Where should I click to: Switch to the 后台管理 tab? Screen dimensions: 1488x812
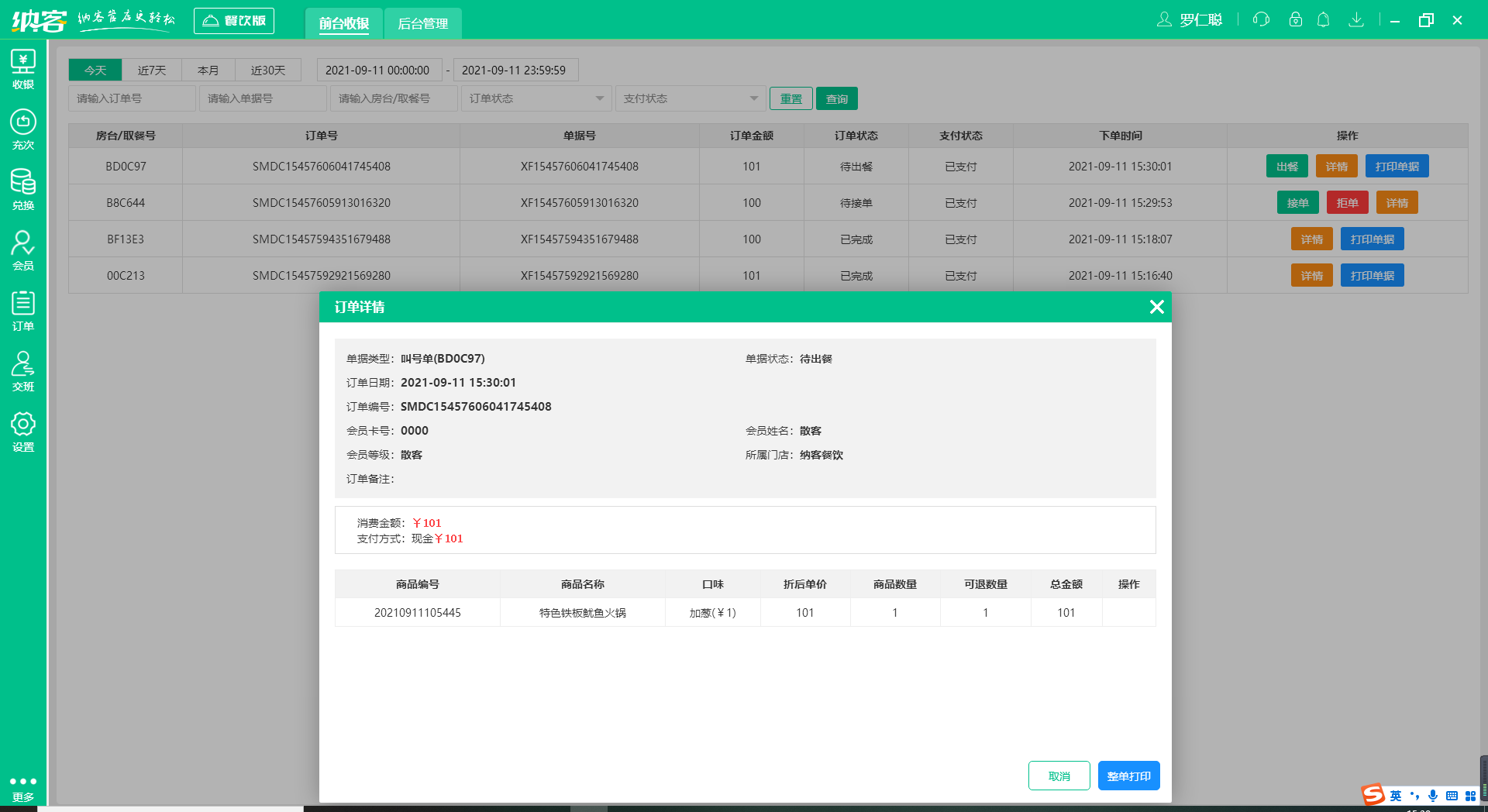tap(422, 23)
